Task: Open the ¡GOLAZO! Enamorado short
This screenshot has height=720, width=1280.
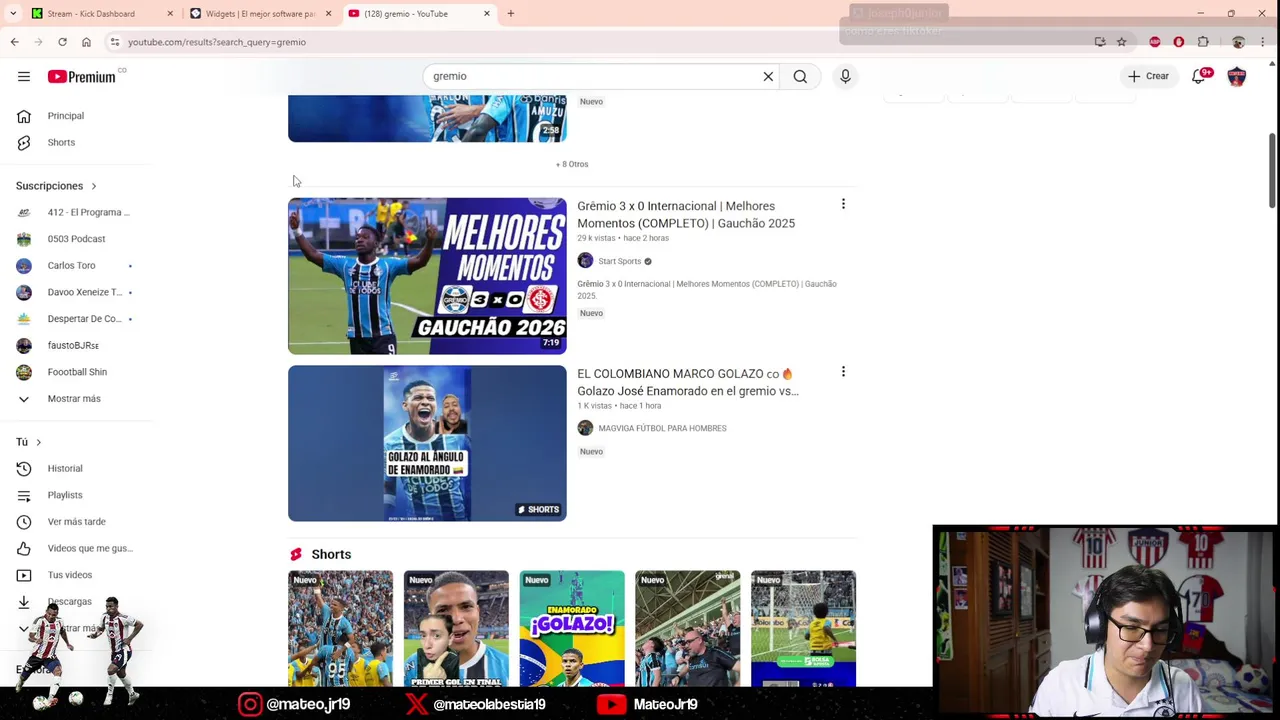Action: click(x=572, y=629)
